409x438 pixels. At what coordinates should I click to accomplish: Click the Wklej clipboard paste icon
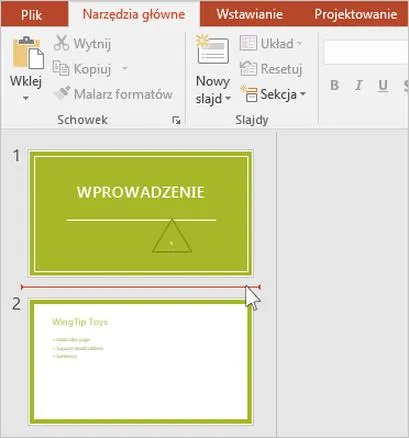(28, 53)
